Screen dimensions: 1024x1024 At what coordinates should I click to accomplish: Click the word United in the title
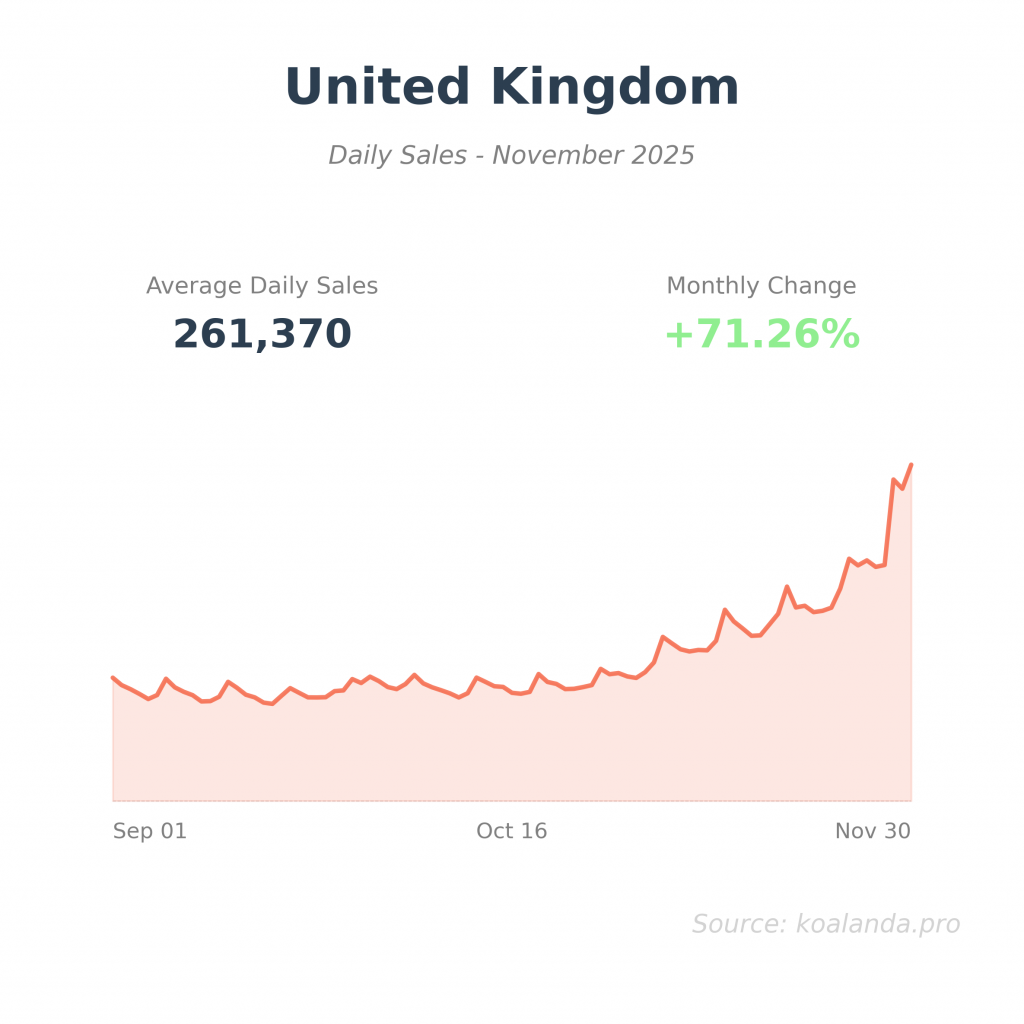(x=377, y=87)
